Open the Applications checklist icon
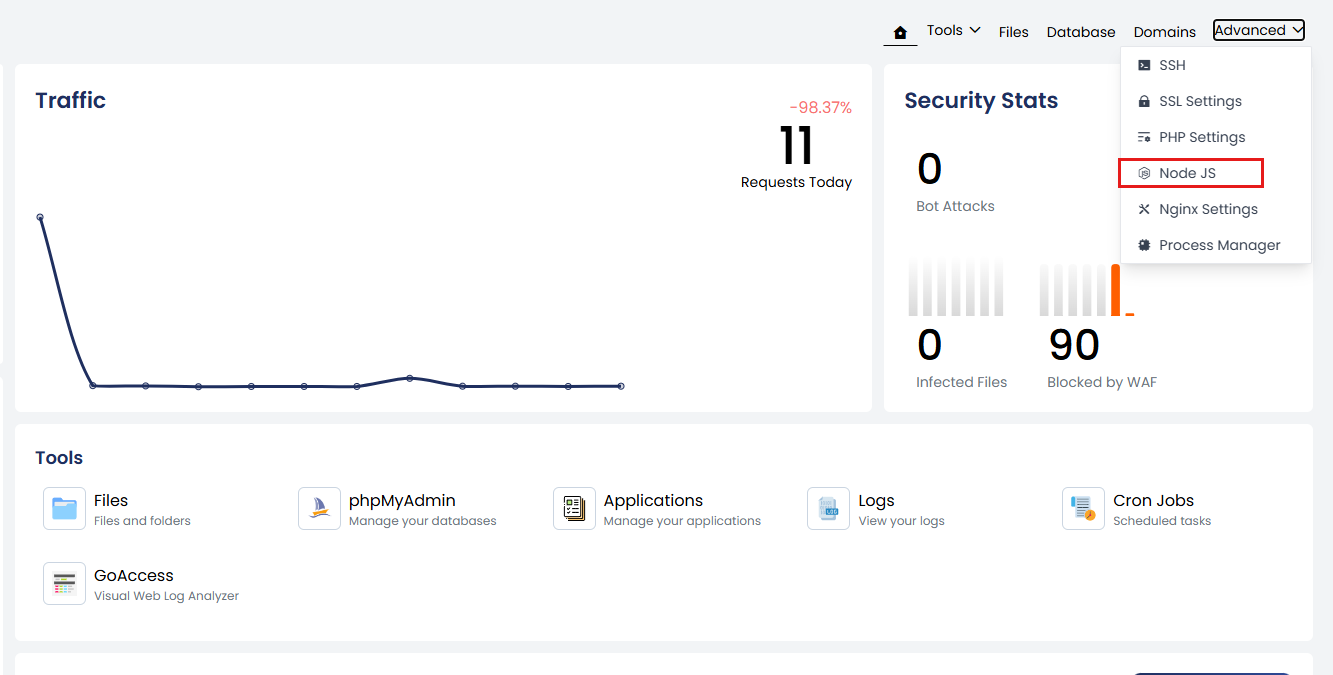 pyautogui.click(x=574, y=508)
